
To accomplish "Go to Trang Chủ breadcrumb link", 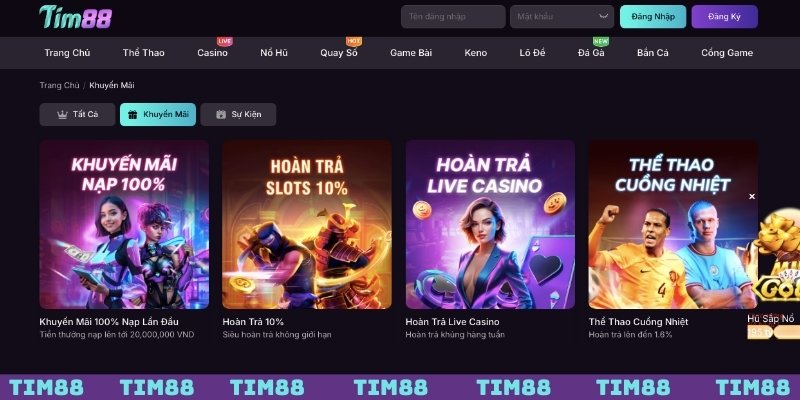I will (x=60, y=85).
